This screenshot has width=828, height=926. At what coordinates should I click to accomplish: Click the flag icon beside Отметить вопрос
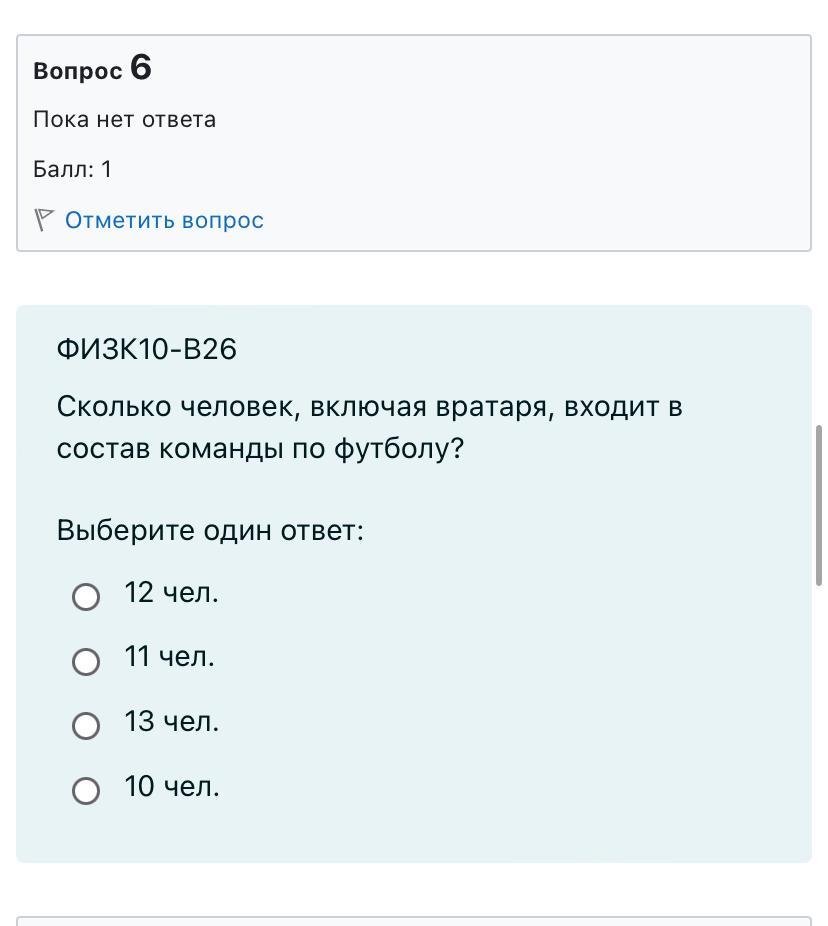tap(43, 220)
